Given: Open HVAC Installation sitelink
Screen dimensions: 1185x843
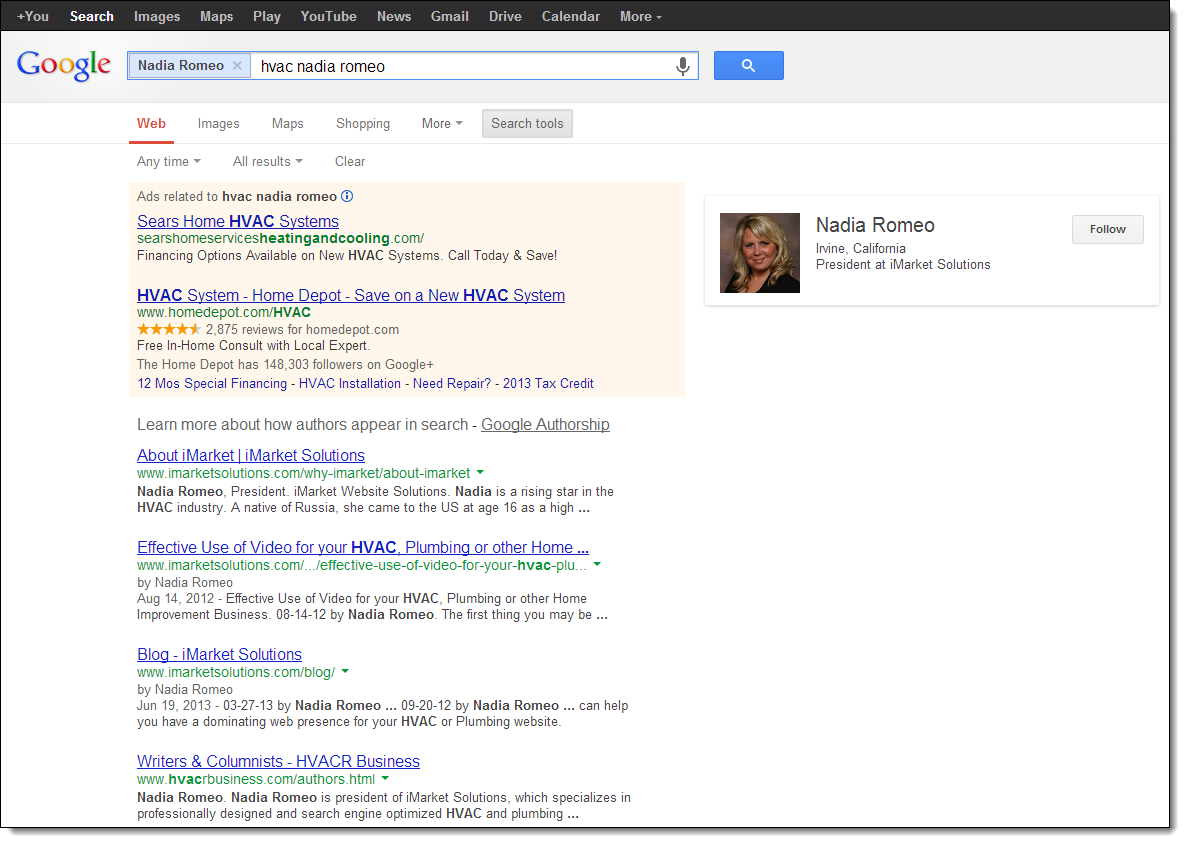Looking at the screenshot, I should [x=350, y=384].
